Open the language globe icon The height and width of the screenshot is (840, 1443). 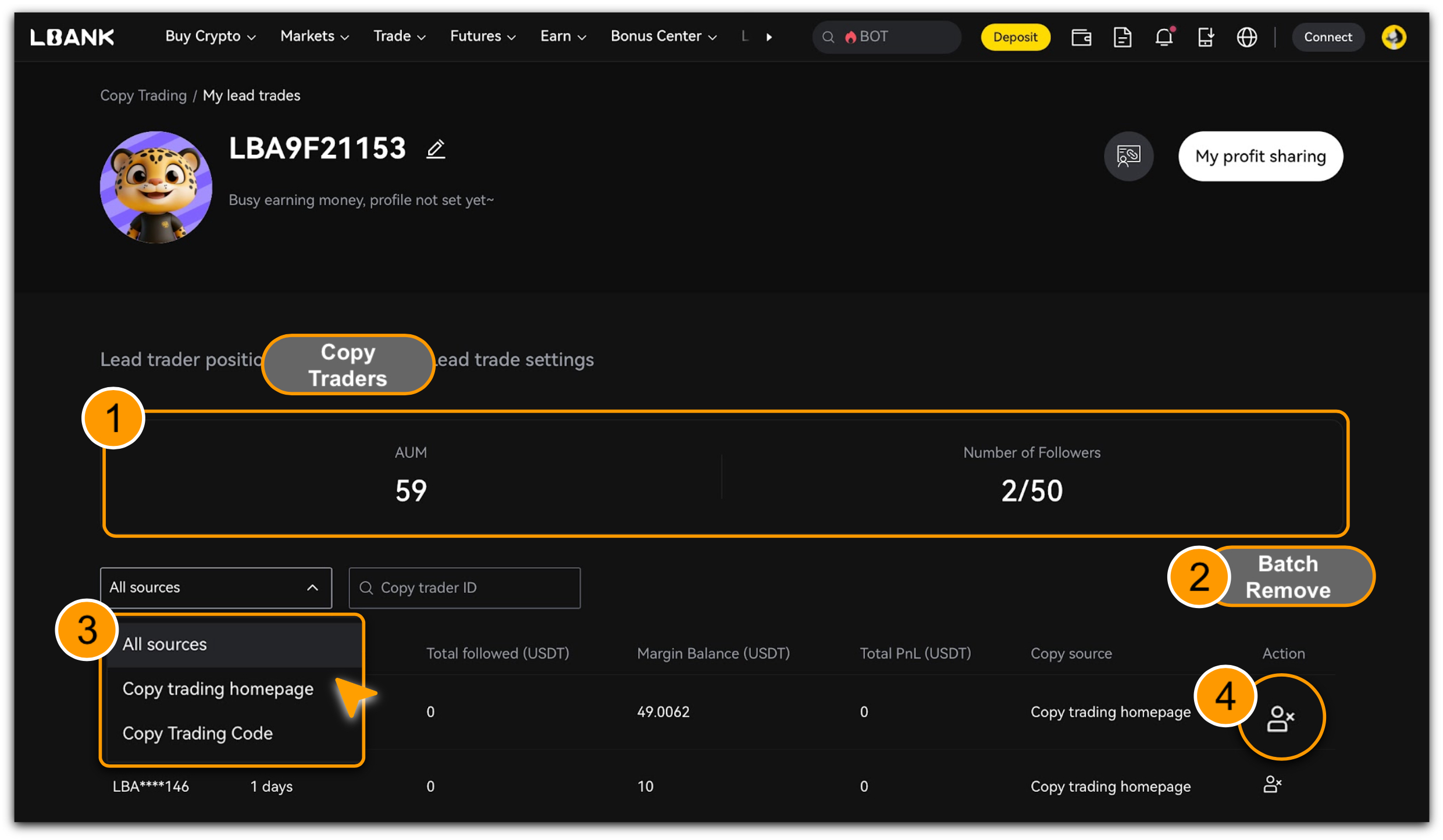tap(1246, 37)
